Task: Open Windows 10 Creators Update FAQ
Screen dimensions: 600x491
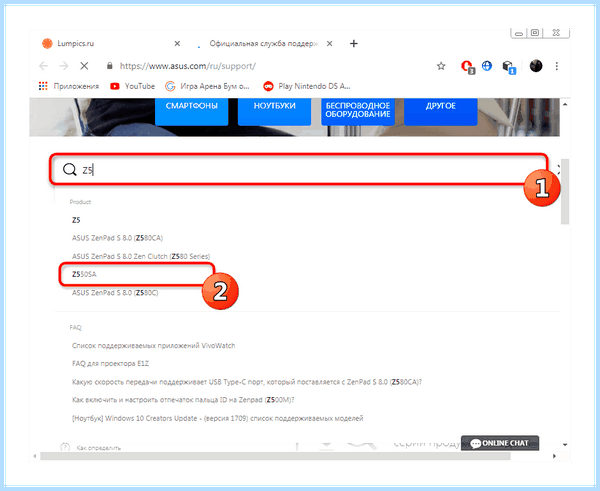Action: pos(217,418)
